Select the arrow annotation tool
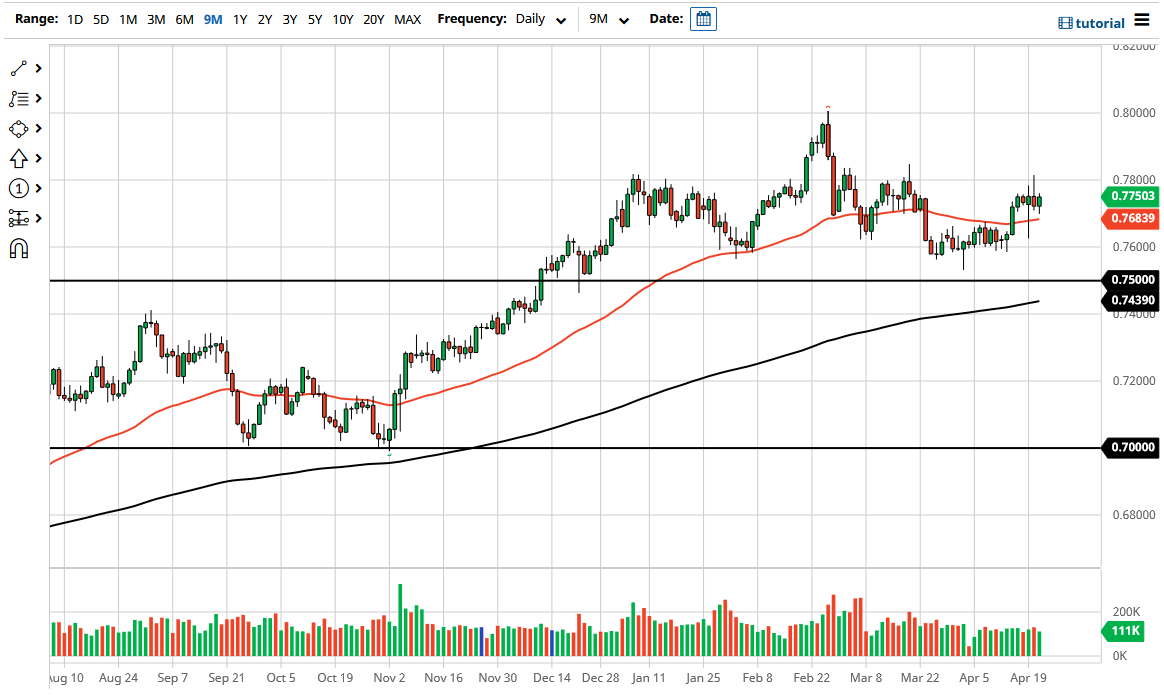1164x699 pixels. 18,158
